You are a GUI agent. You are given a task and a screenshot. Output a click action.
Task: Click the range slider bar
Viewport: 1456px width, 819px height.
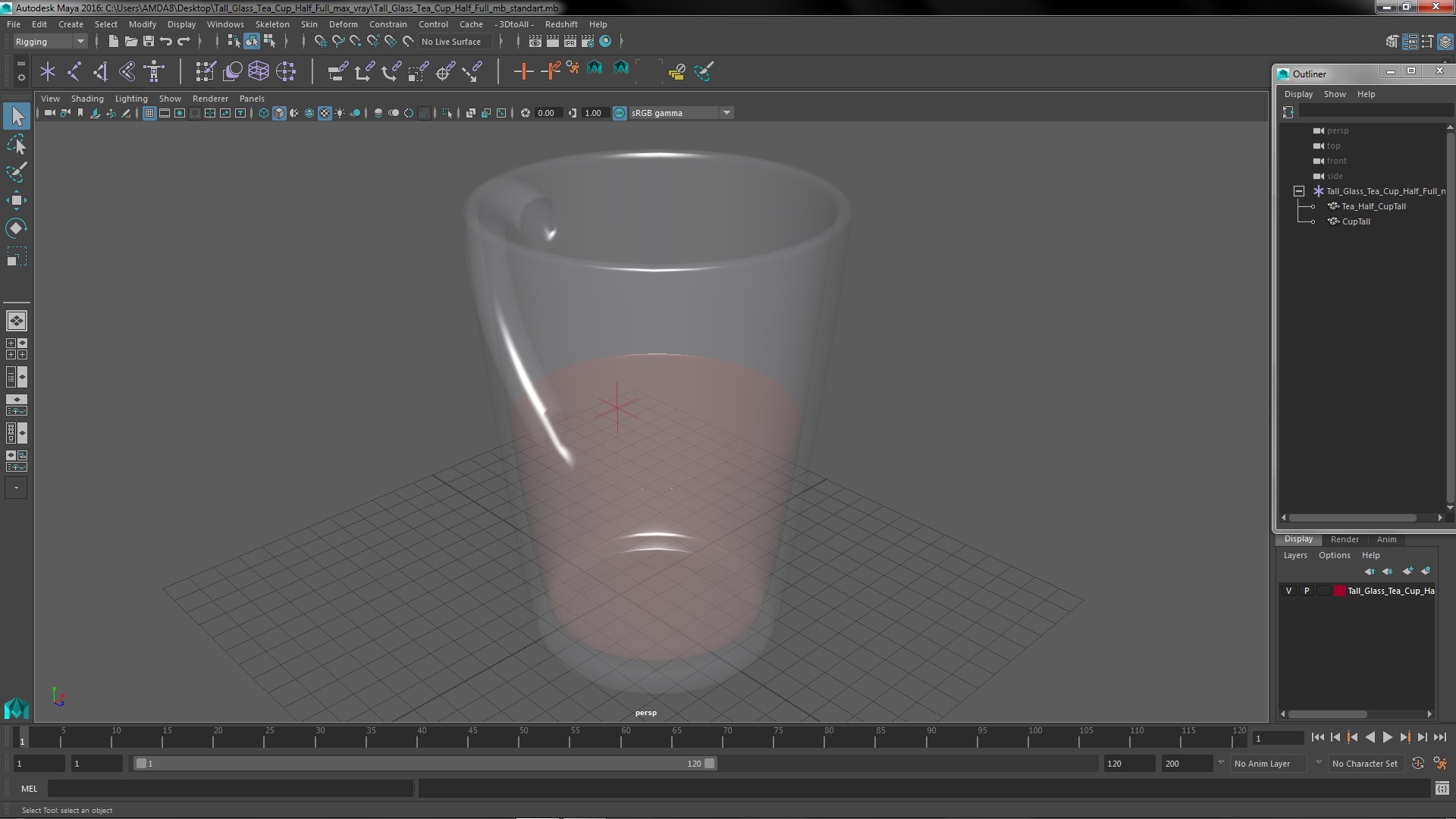click(425, 764)
